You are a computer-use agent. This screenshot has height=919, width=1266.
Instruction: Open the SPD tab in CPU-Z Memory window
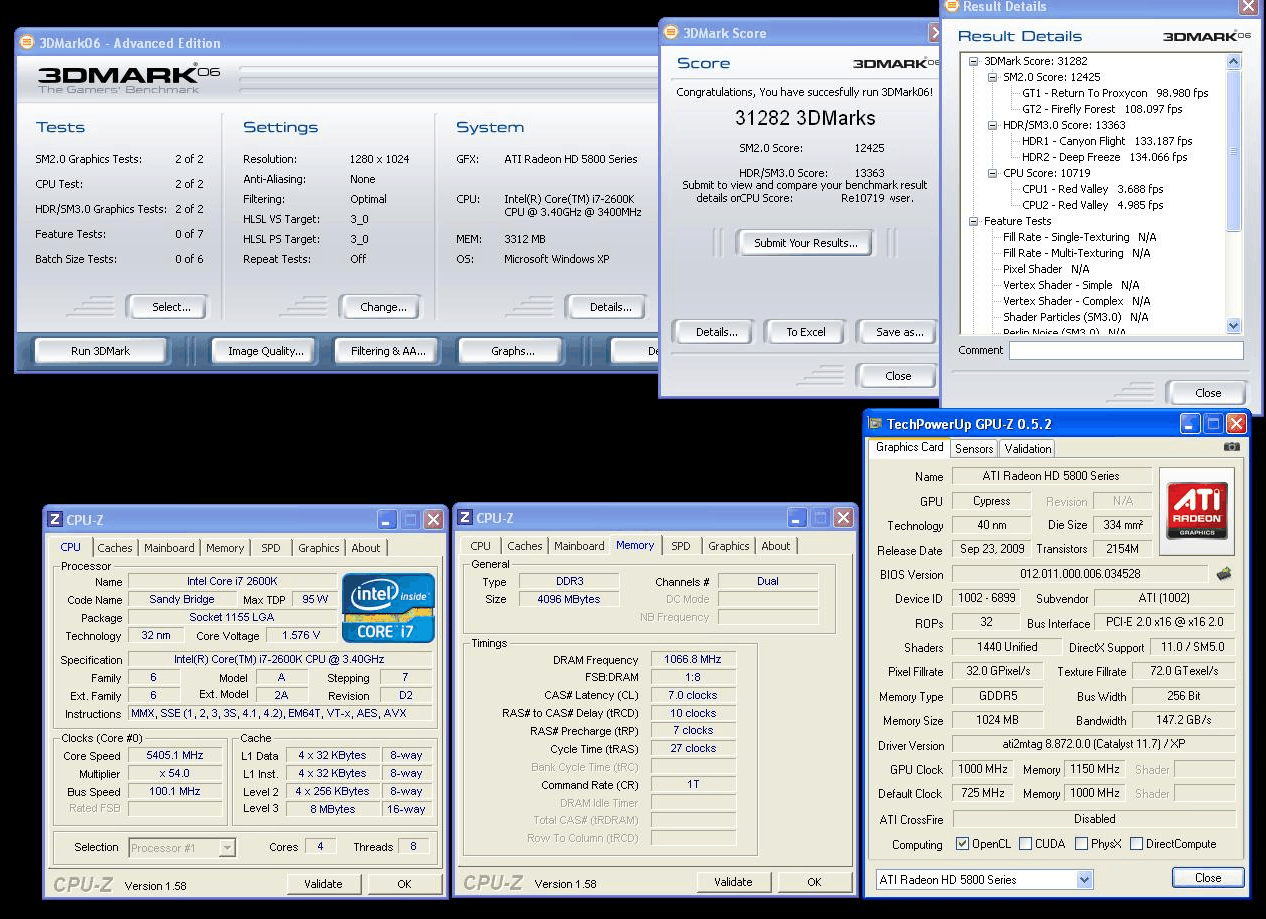[x=680, y=546]
